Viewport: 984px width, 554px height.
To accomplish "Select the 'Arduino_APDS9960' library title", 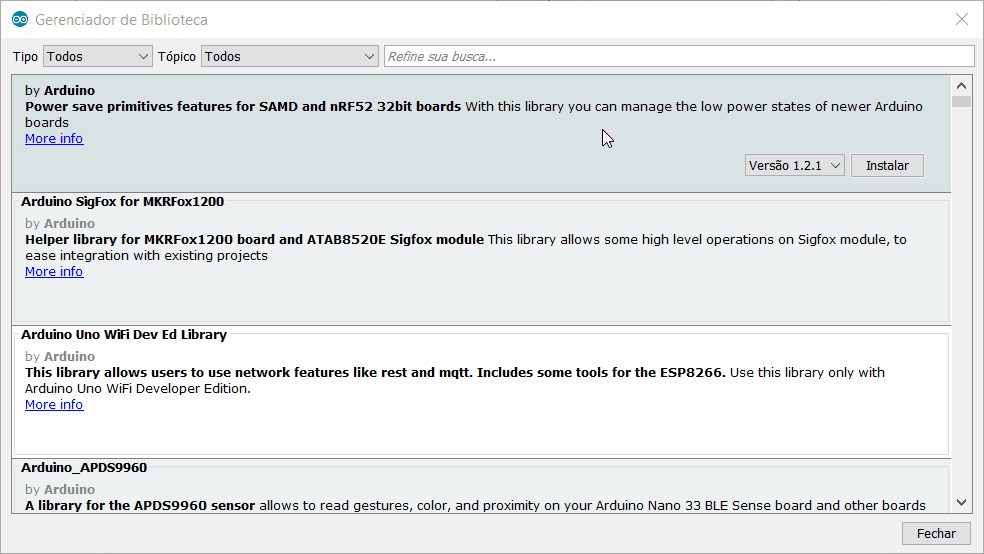I will [84, 467].
